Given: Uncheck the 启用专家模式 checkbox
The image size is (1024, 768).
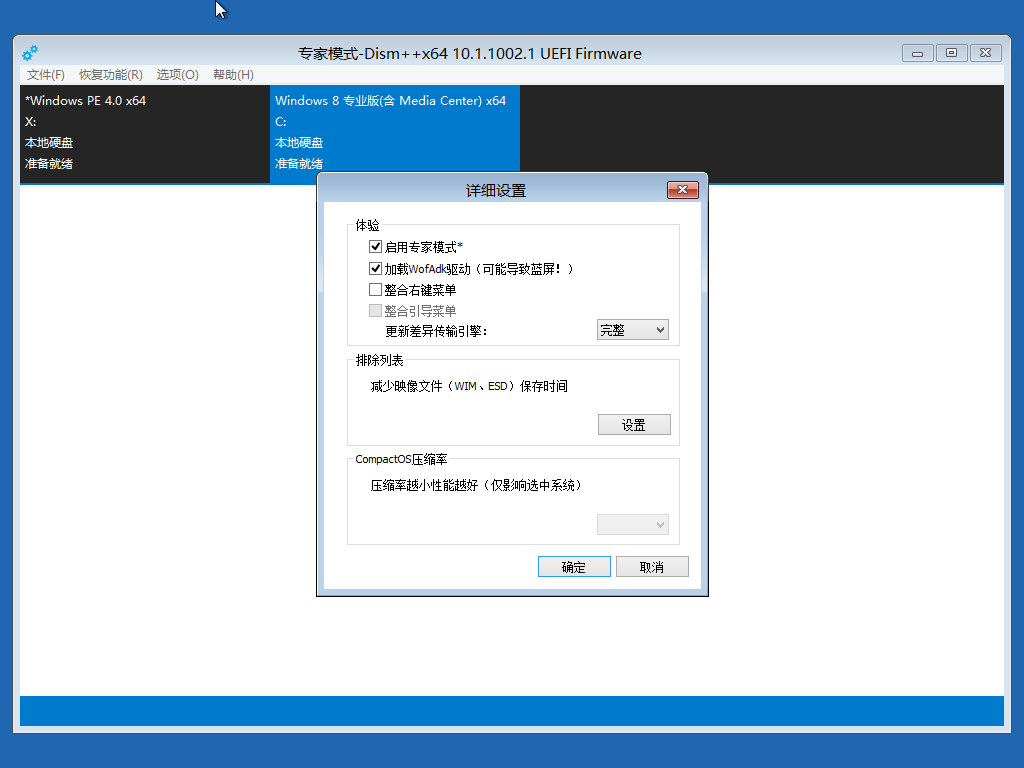Looking at the screenshot, I should [x=376, y=247].
